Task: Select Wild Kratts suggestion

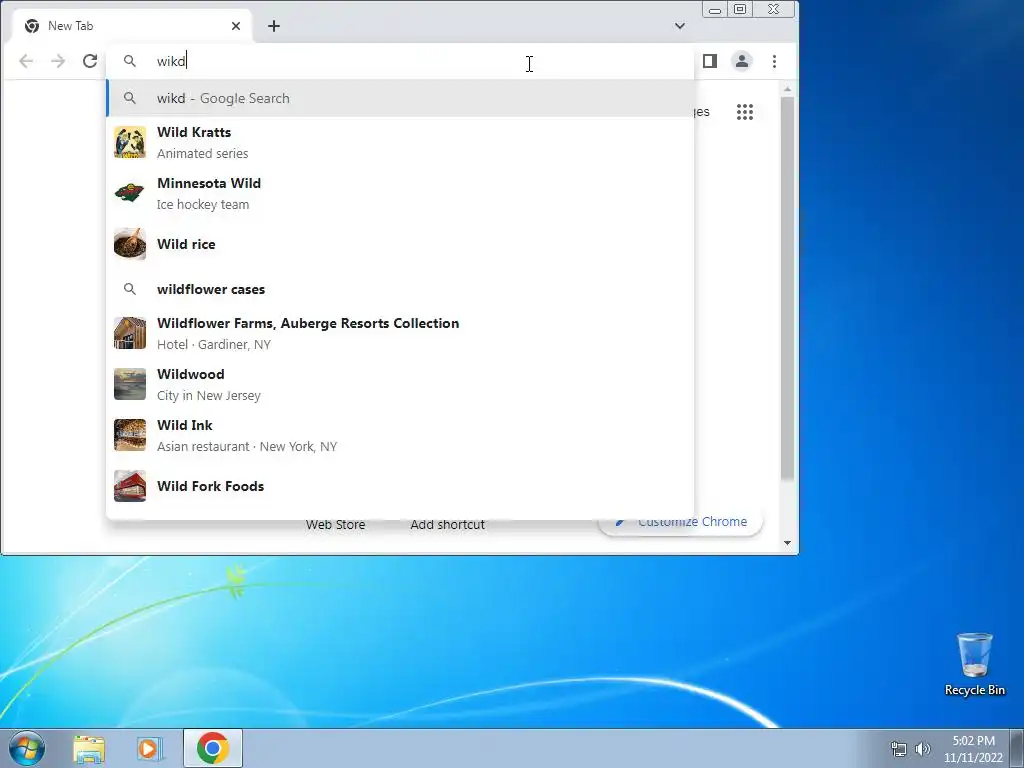Action: coord(400,142)
